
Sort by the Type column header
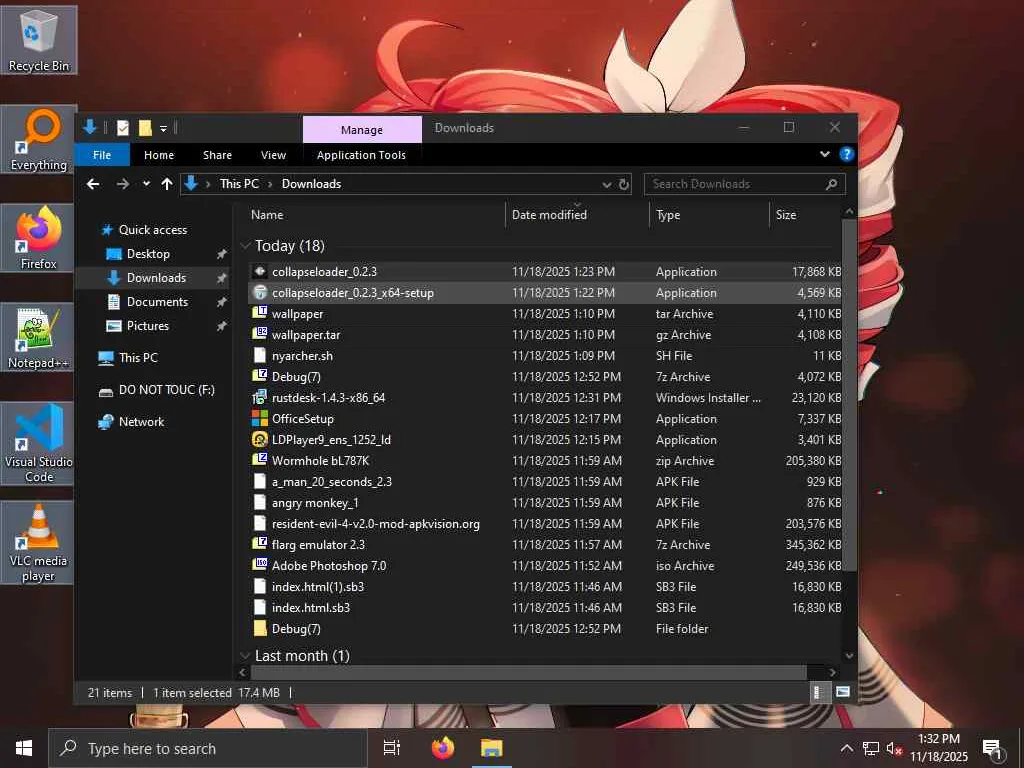(710, 215)
